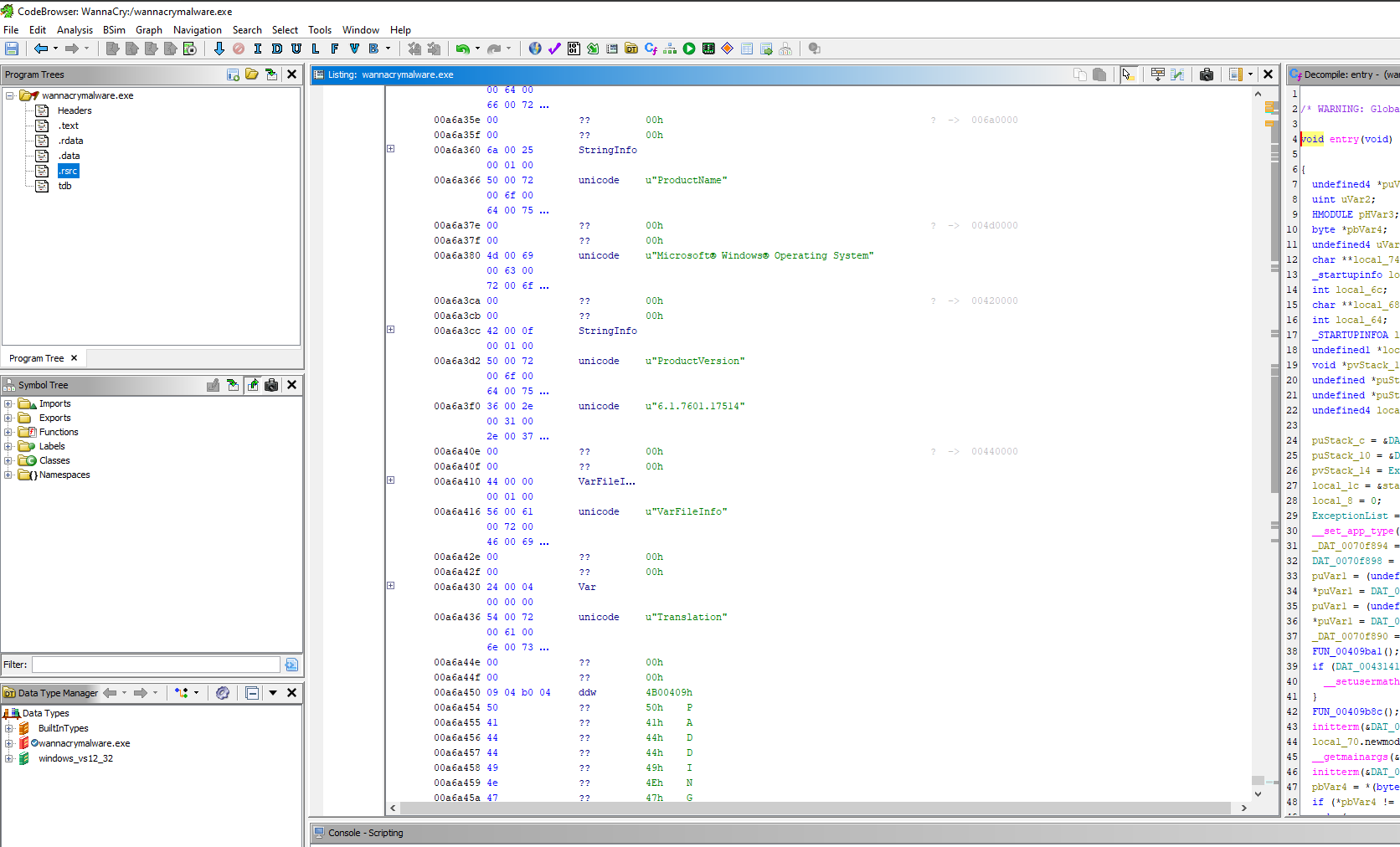
Task: Click the camera snapshot icon in Listing header
Action: [1207, 74]
